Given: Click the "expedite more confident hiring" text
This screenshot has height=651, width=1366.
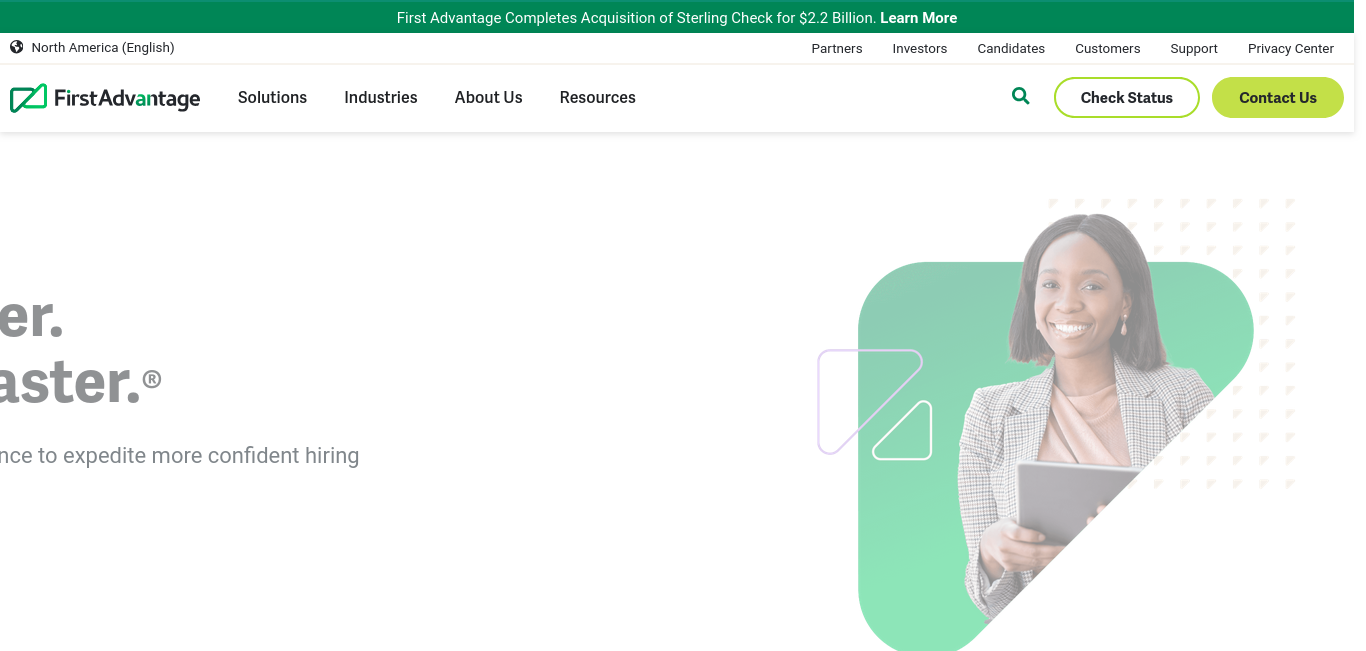Looking at the screenshot, I should tap(211, 455).
